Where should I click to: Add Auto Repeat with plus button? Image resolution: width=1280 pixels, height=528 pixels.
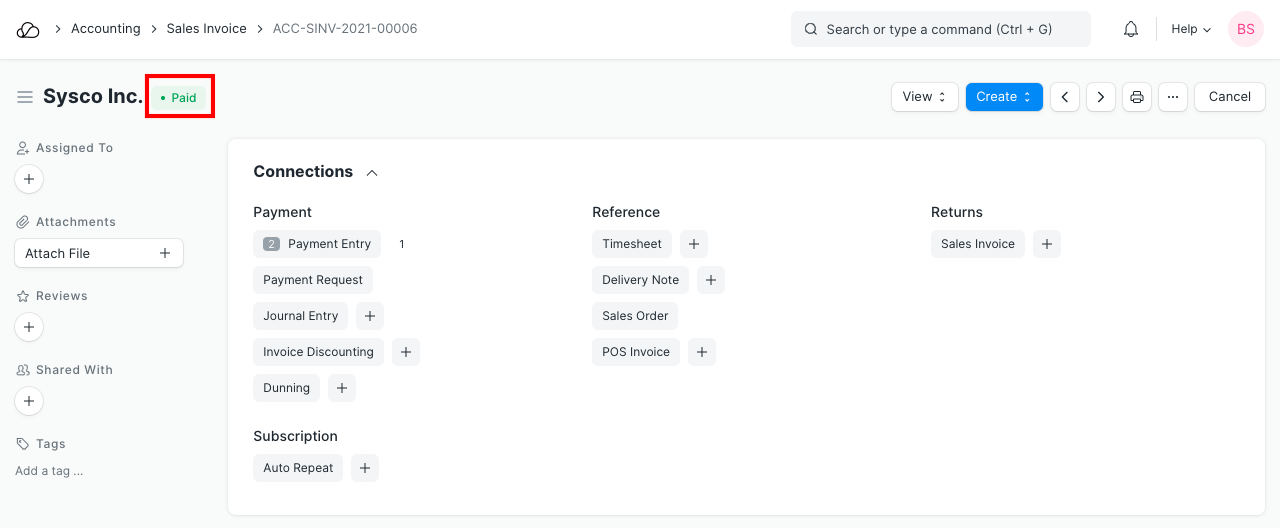(365, 468)
